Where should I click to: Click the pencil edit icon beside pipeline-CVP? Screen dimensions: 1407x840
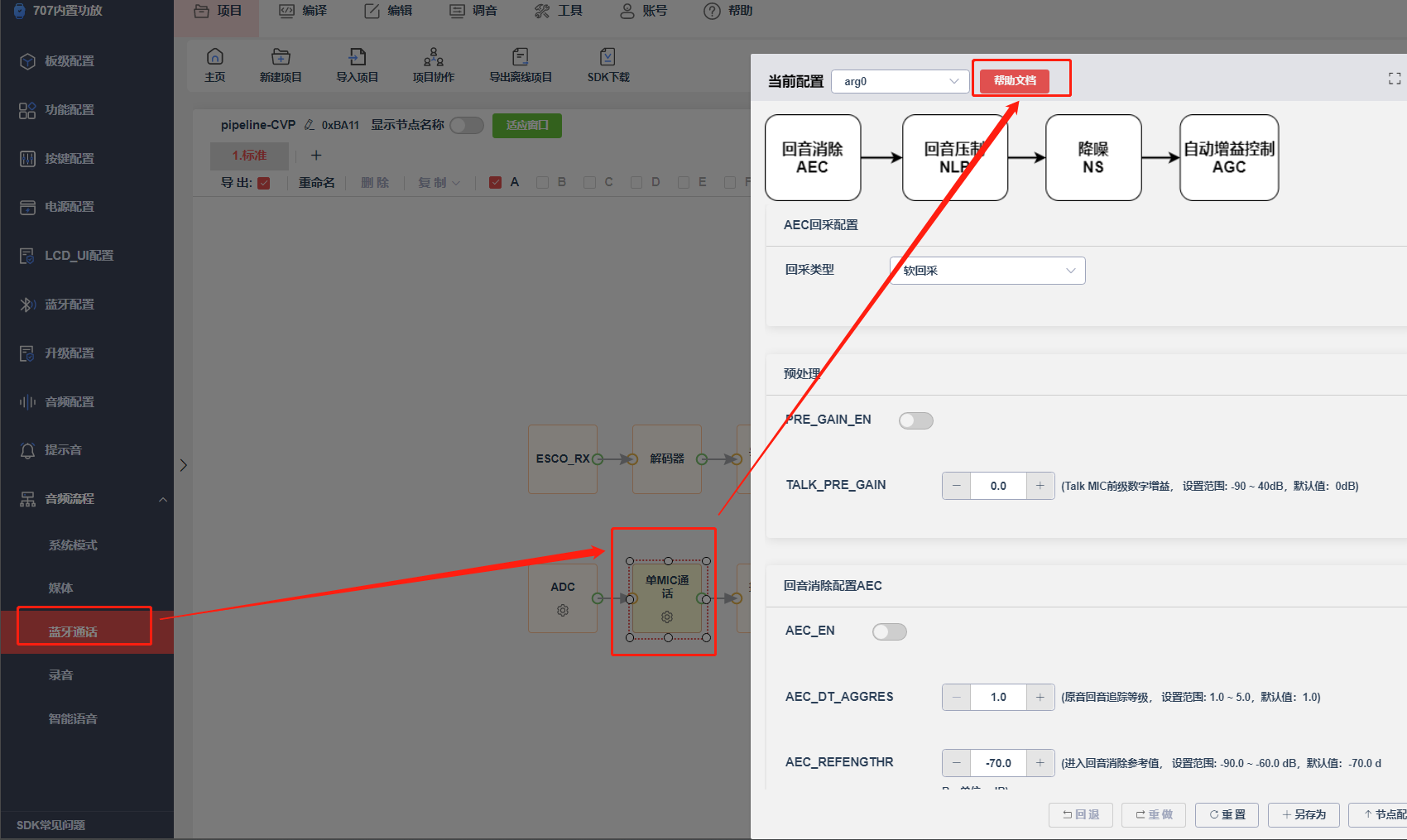(x=310, y=125)
